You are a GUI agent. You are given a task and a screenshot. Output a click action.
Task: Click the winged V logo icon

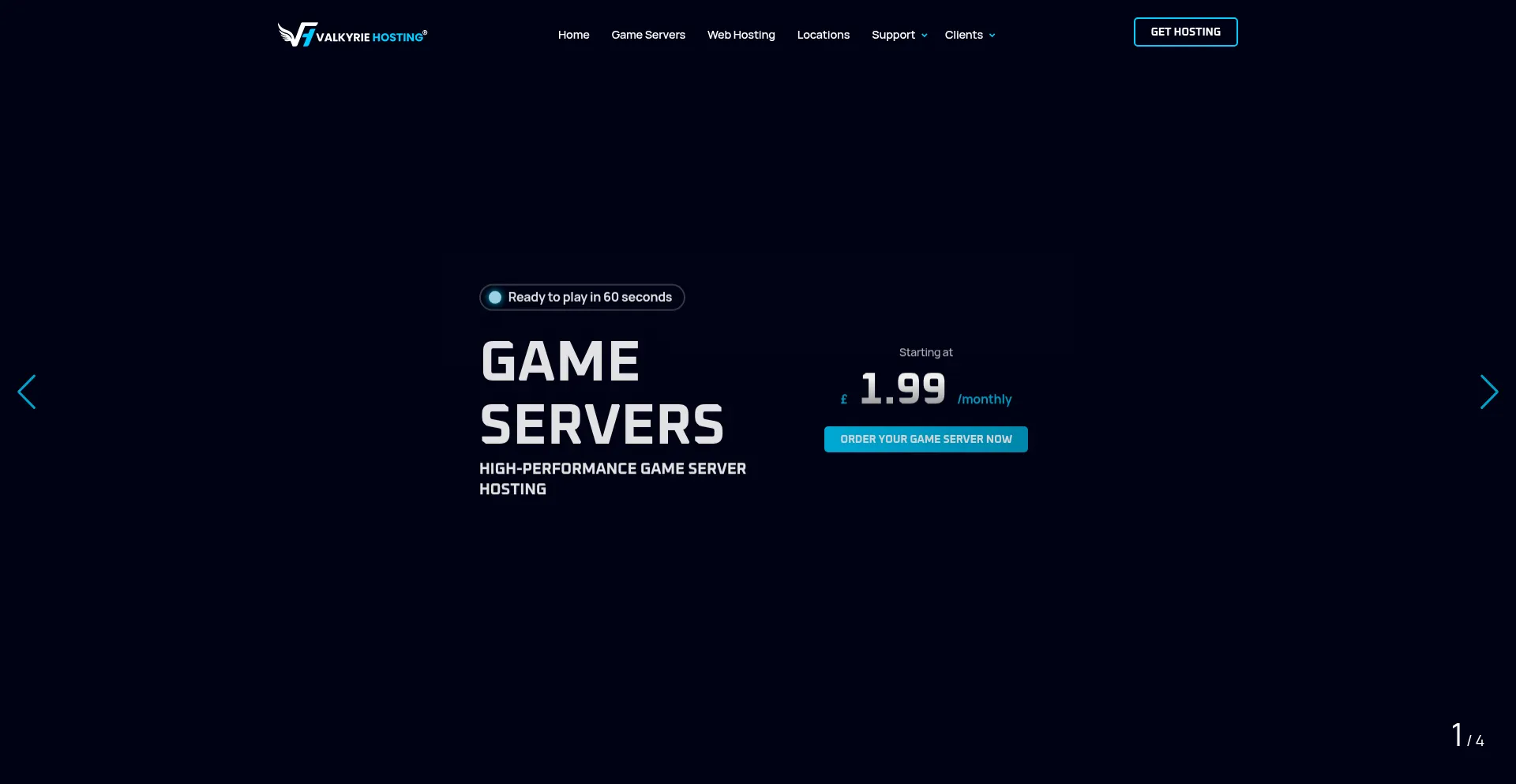[296, 35]
